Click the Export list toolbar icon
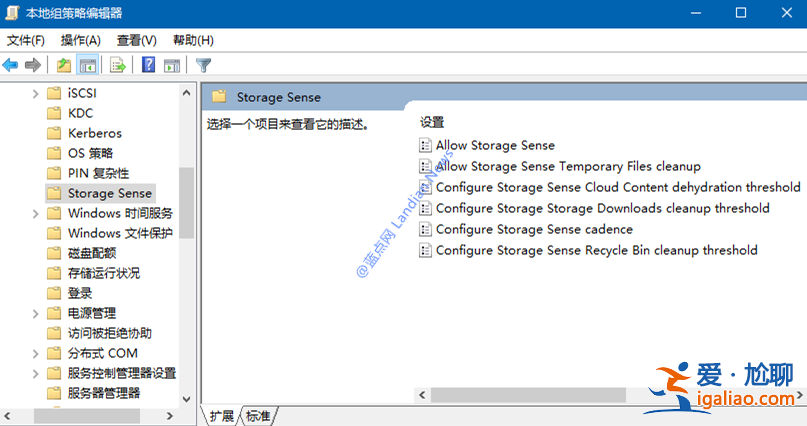Screen dimensions: 807x426 118,65
